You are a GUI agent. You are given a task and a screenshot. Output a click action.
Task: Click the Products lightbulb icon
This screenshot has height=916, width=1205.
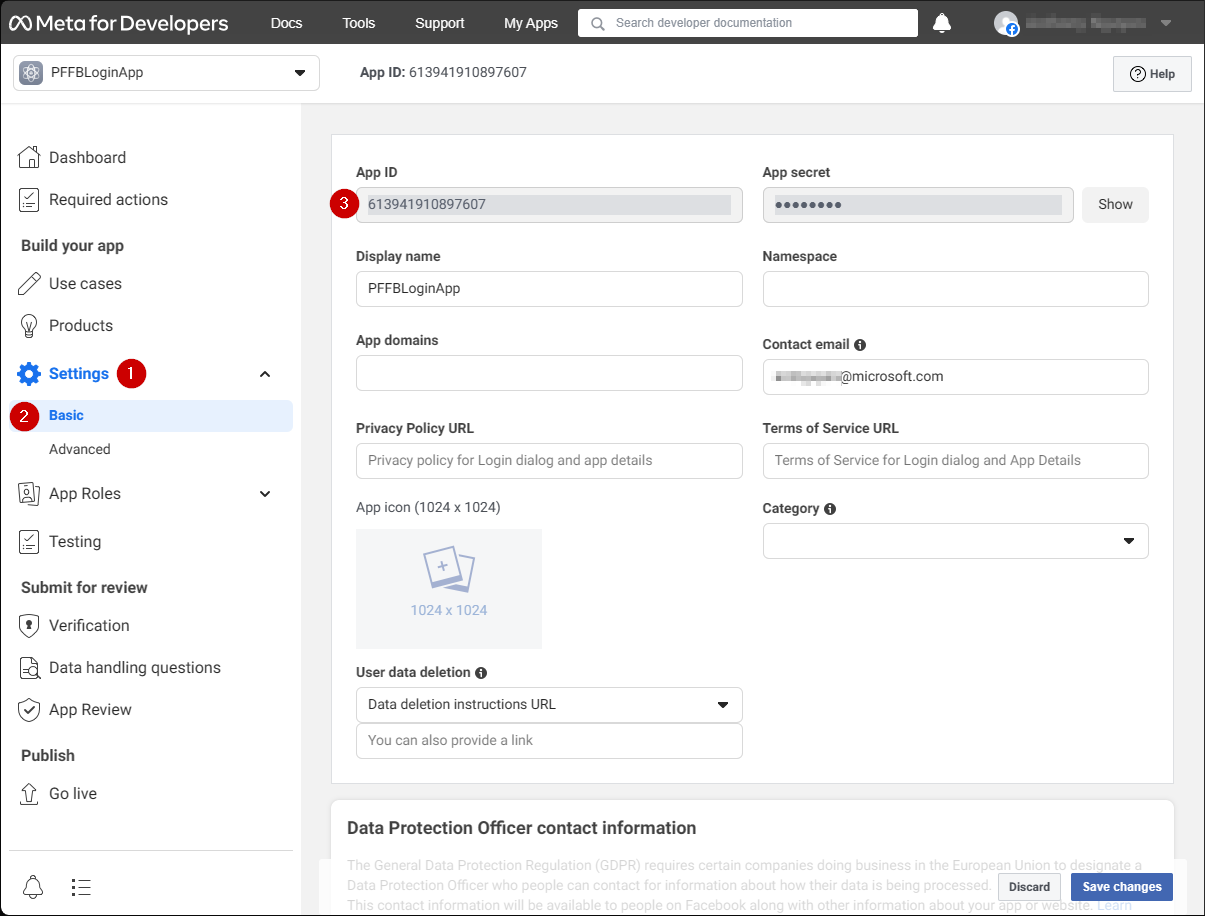[x=31, y=325]
